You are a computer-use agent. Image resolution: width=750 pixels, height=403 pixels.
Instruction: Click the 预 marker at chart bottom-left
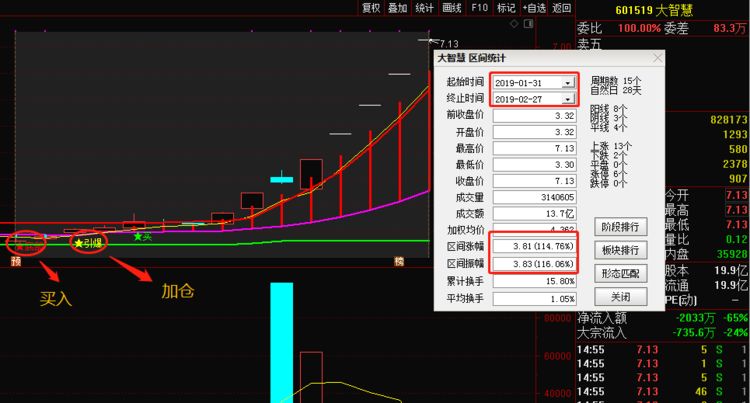tap(16, 261)
